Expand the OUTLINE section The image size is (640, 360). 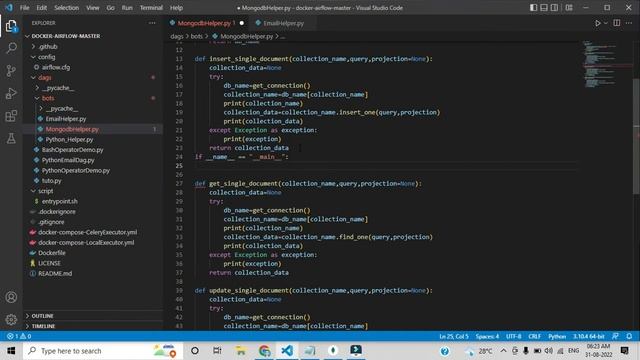[x=42, y=316]
